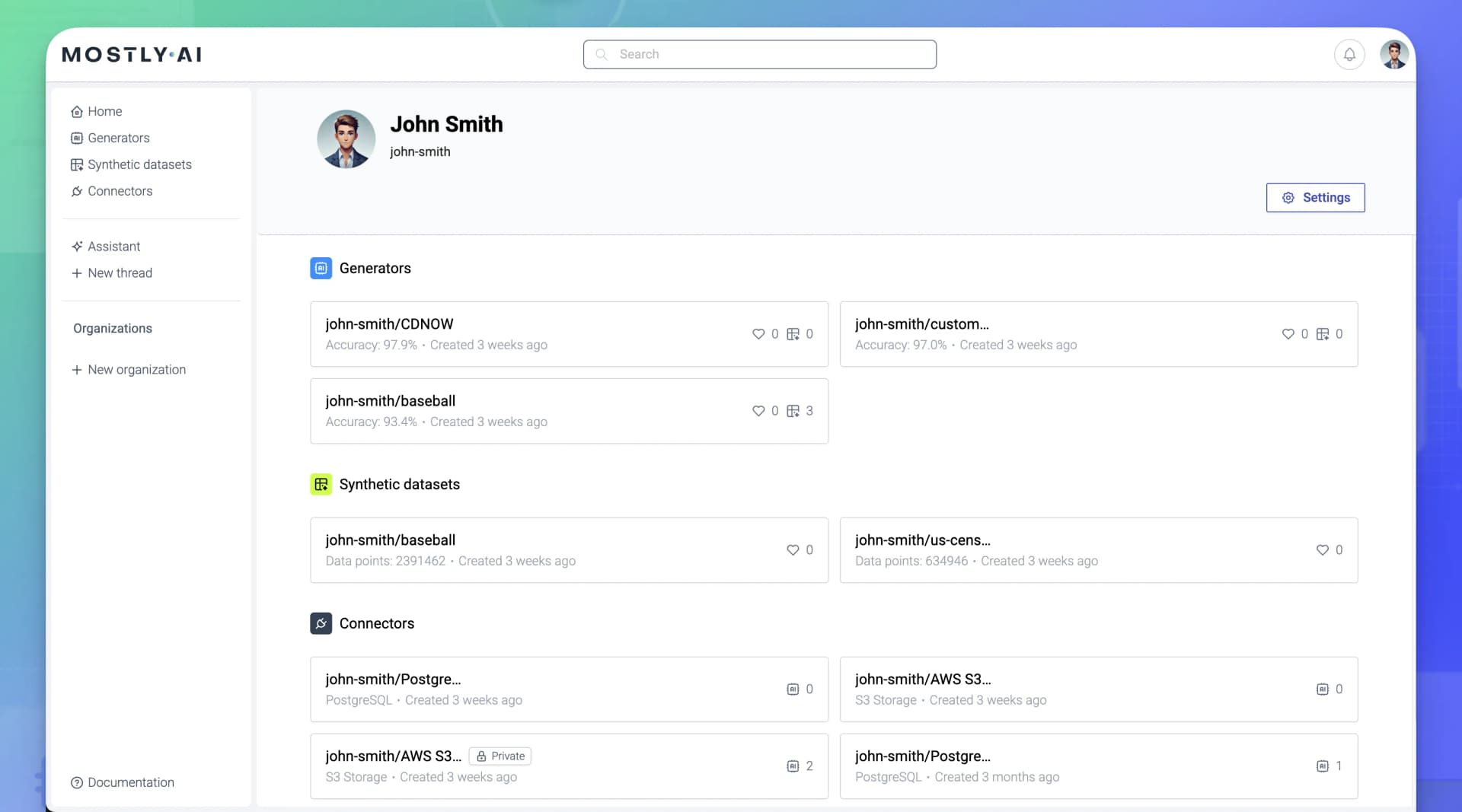This screenshot has height=812, width=1462.
Task: Click the Home icon in the sidebar
Action: tap(76, 111)
